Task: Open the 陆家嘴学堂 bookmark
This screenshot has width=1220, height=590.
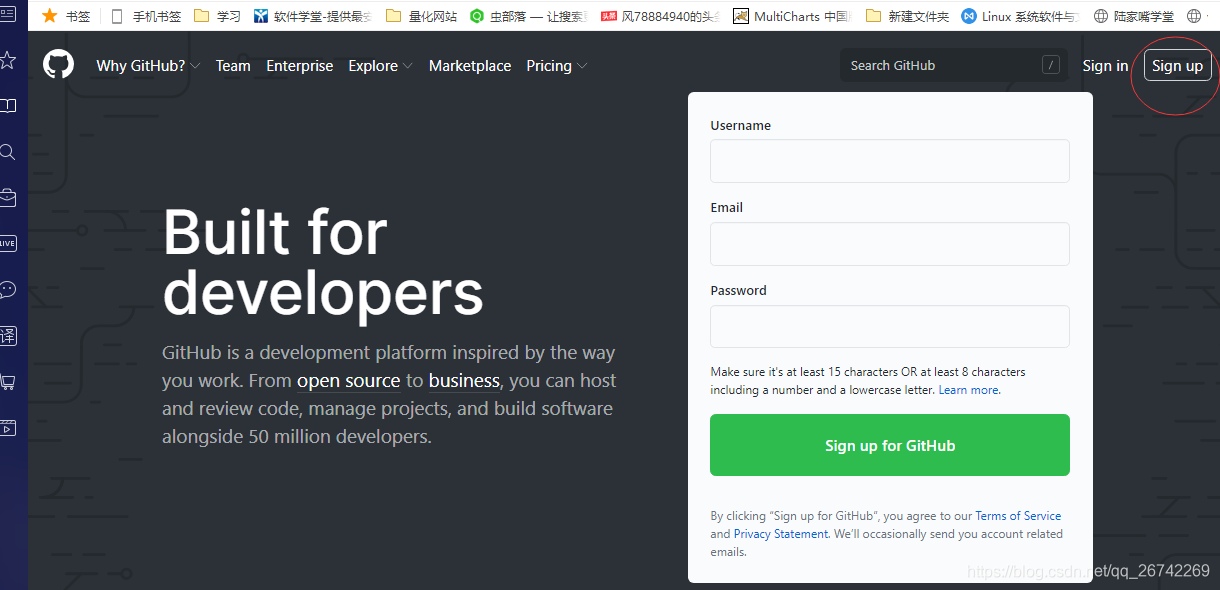Action: coord(1133,16)
